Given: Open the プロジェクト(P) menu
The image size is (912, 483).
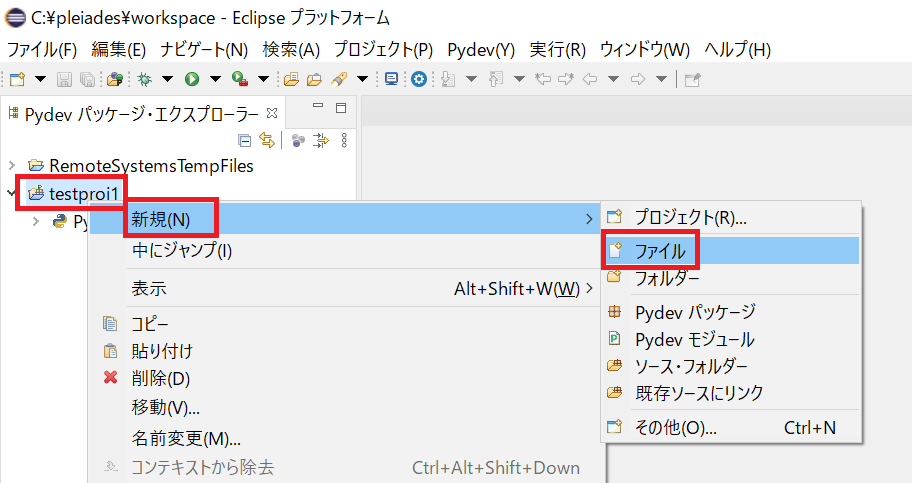Looking at the screenshot, I should tap(383, 50).
